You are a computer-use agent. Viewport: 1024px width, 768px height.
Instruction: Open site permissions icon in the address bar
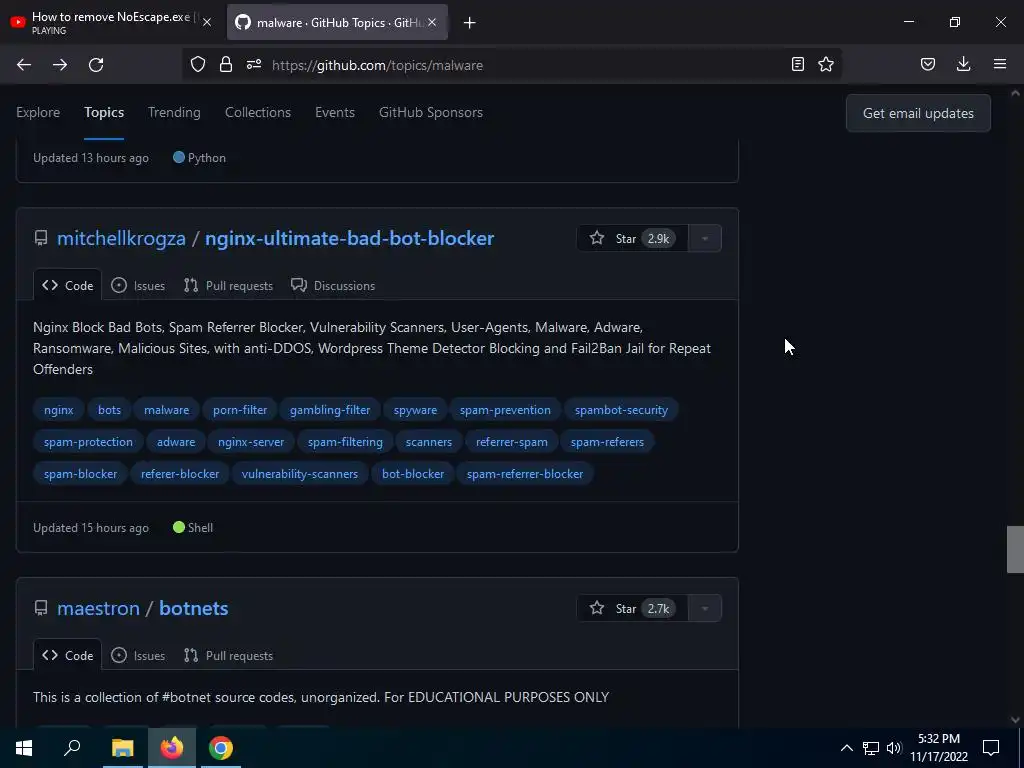(254, 65)
